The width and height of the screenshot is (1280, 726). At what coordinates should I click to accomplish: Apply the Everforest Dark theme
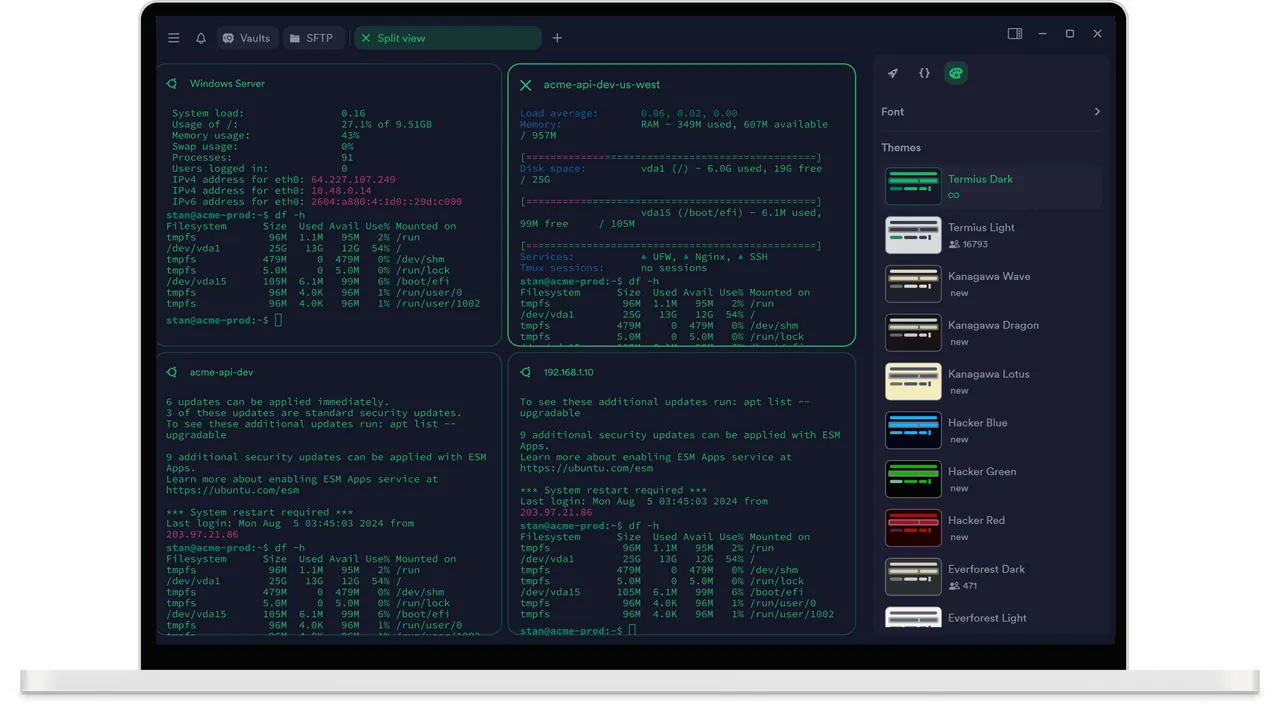913,577
